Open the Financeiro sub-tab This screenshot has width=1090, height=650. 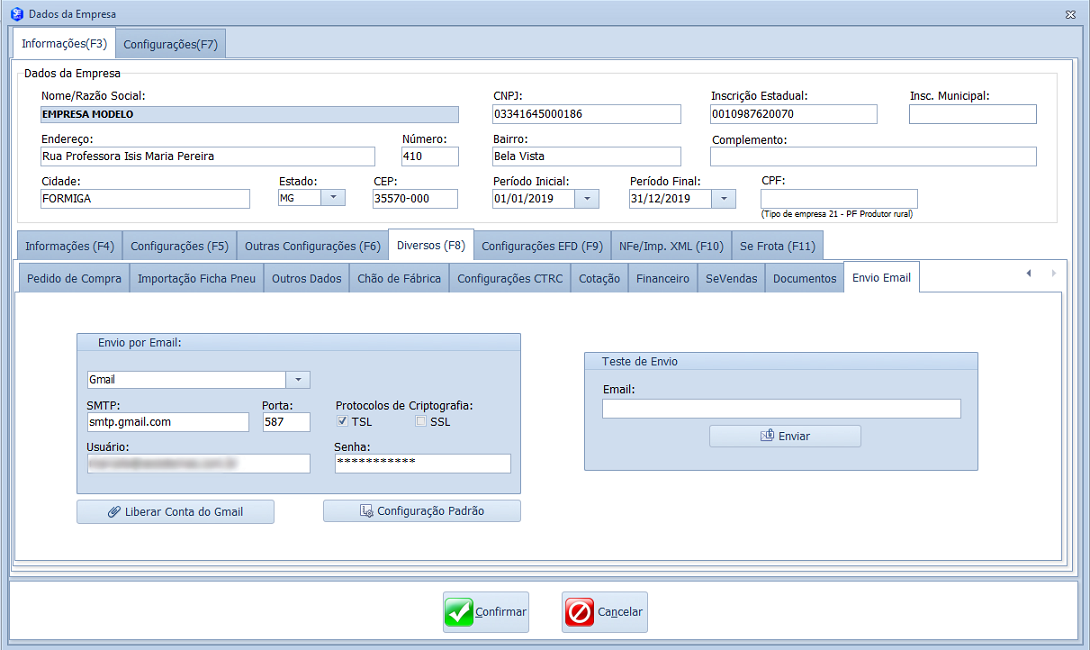pos(663,278)
